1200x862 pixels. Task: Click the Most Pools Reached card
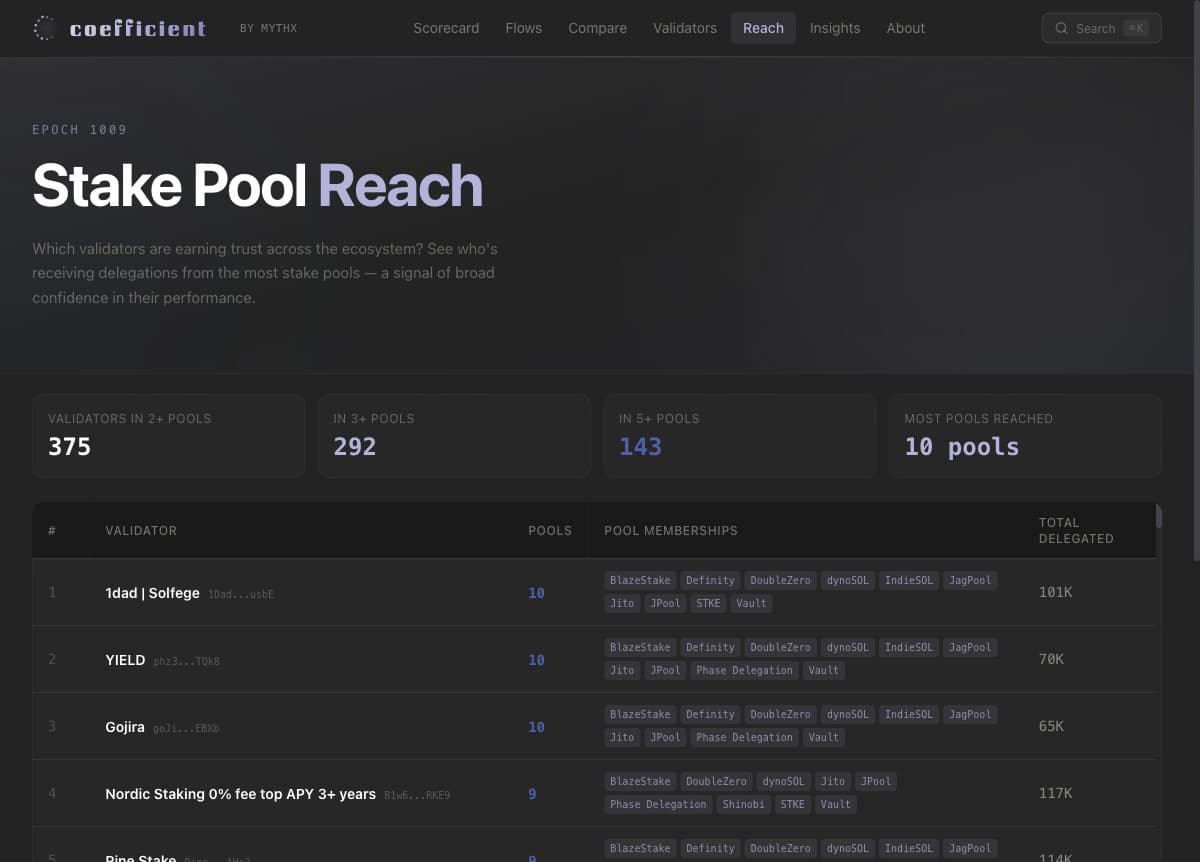click(x=1025, y=436)
